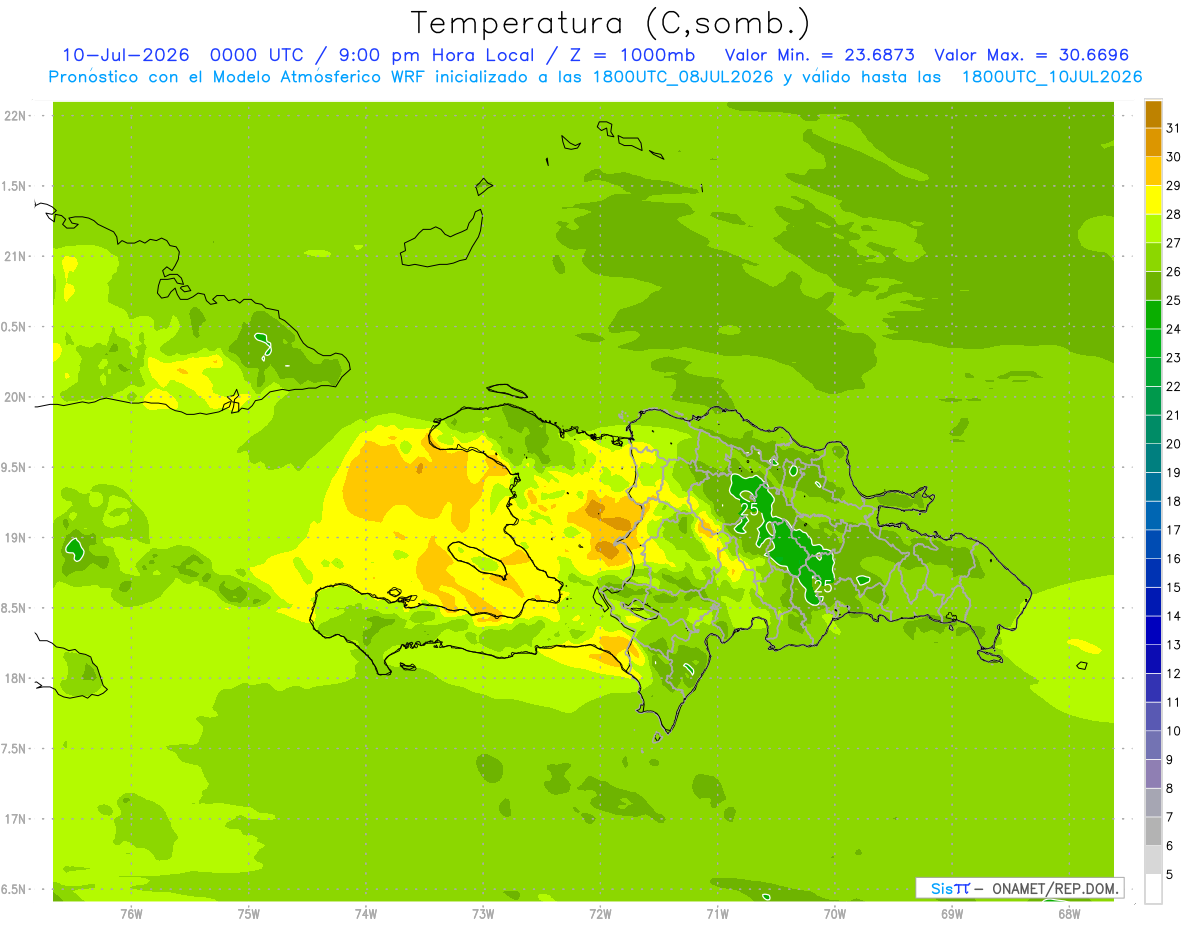Click the "Temperatura (C,somb.)" title

point(611,22)
